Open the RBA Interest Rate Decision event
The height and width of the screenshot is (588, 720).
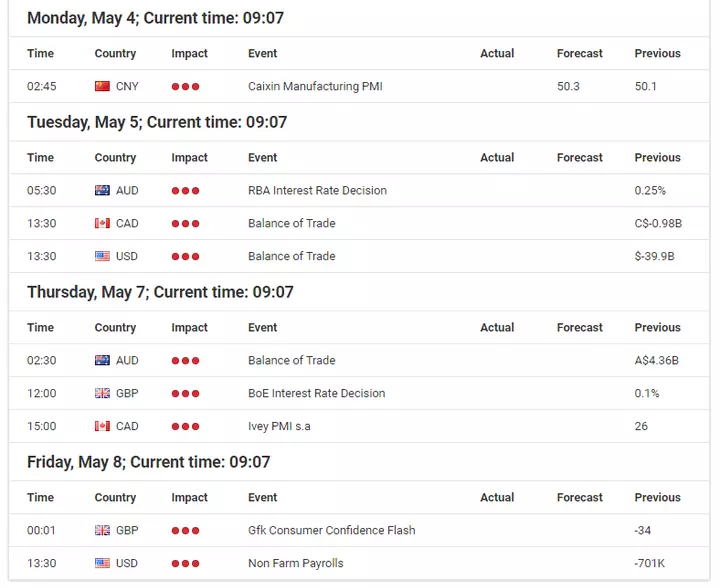pos(317,190)
